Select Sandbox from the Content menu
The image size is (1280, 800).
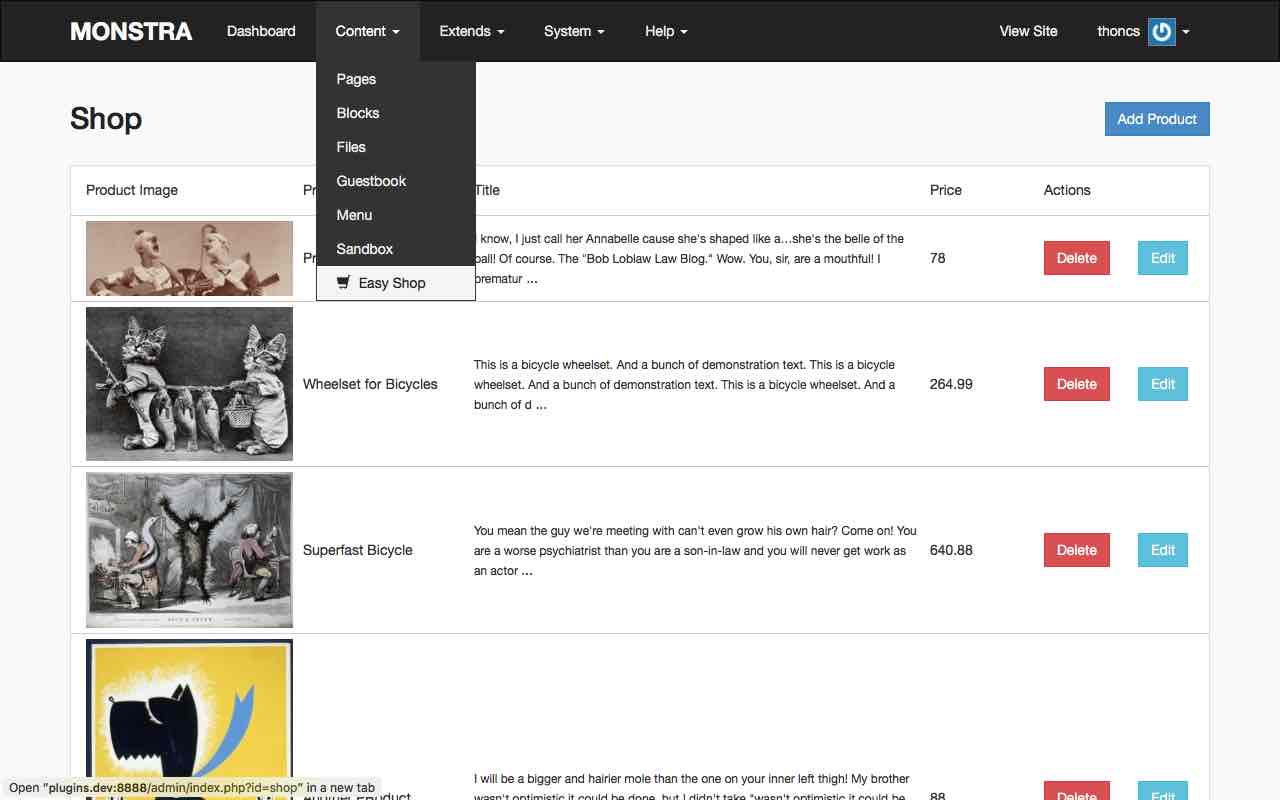364,249
